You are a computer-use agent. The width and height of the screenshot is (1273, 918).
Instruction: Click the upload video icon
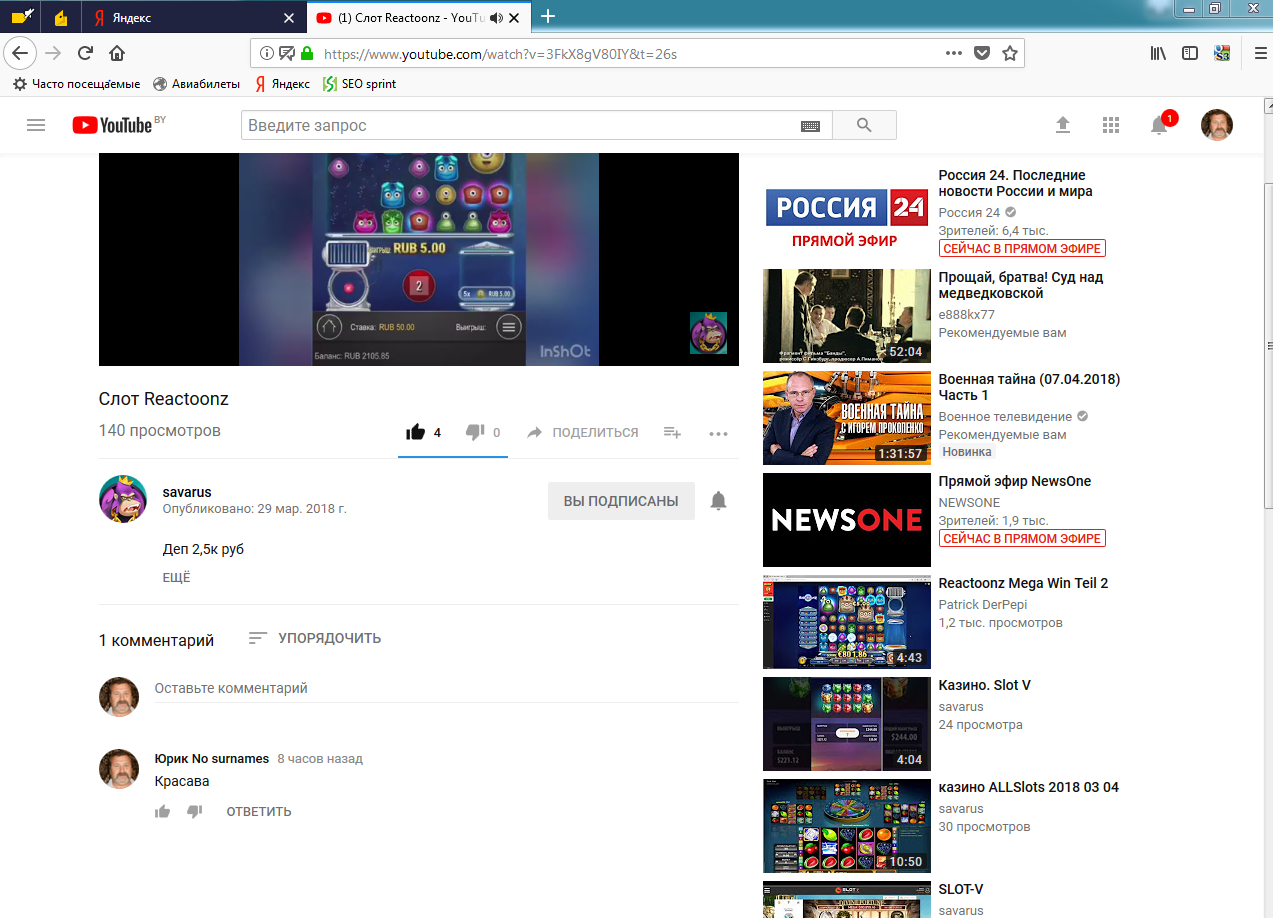pos(1062,125)
